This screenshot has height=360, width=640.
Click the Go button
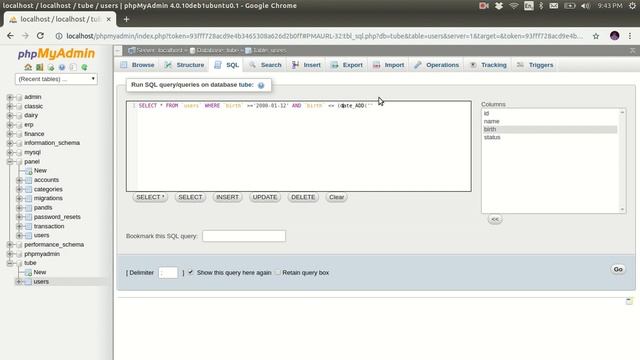[x=618, y=269]
